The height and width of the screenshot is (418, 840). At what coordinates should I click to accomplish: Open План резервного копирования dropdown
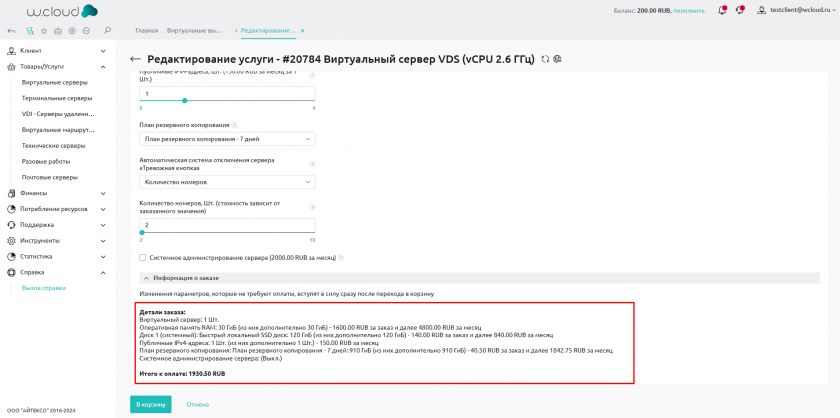coord(227,138)
